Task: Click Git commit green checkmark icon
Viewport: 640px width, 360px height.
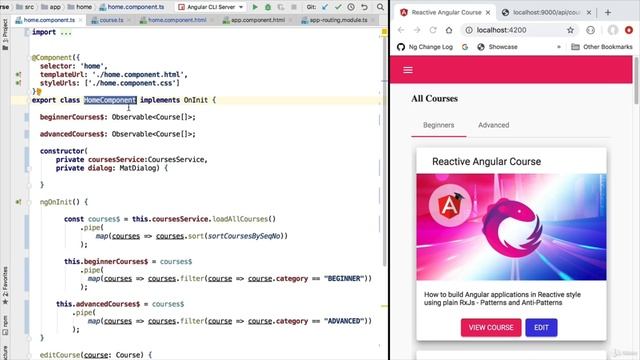Action: (x=338, y=7)
